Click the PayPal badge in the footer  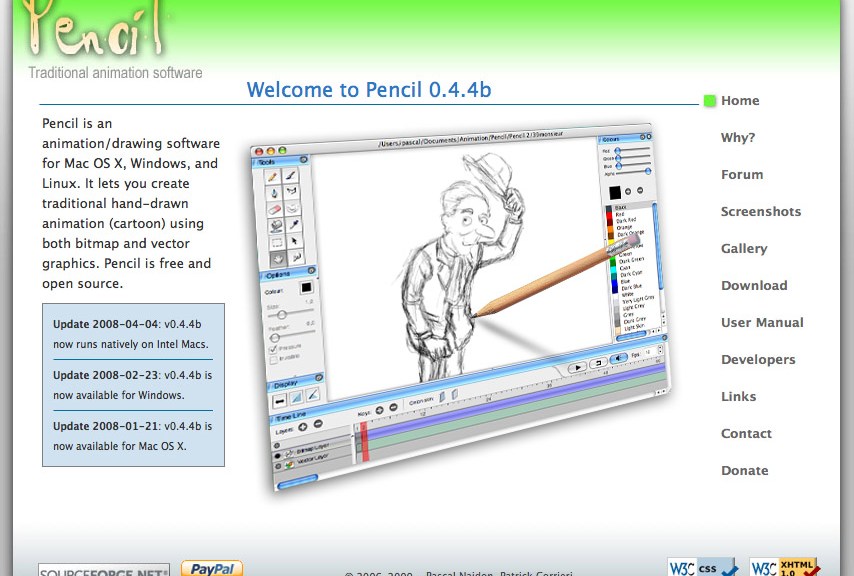(212, 568)
